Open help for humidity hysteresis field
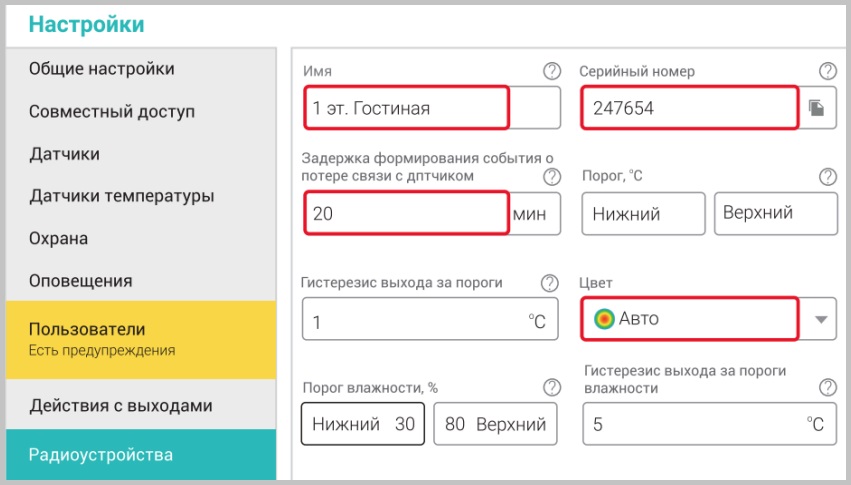This screenshot has width=851, height=485. point(827,387)
